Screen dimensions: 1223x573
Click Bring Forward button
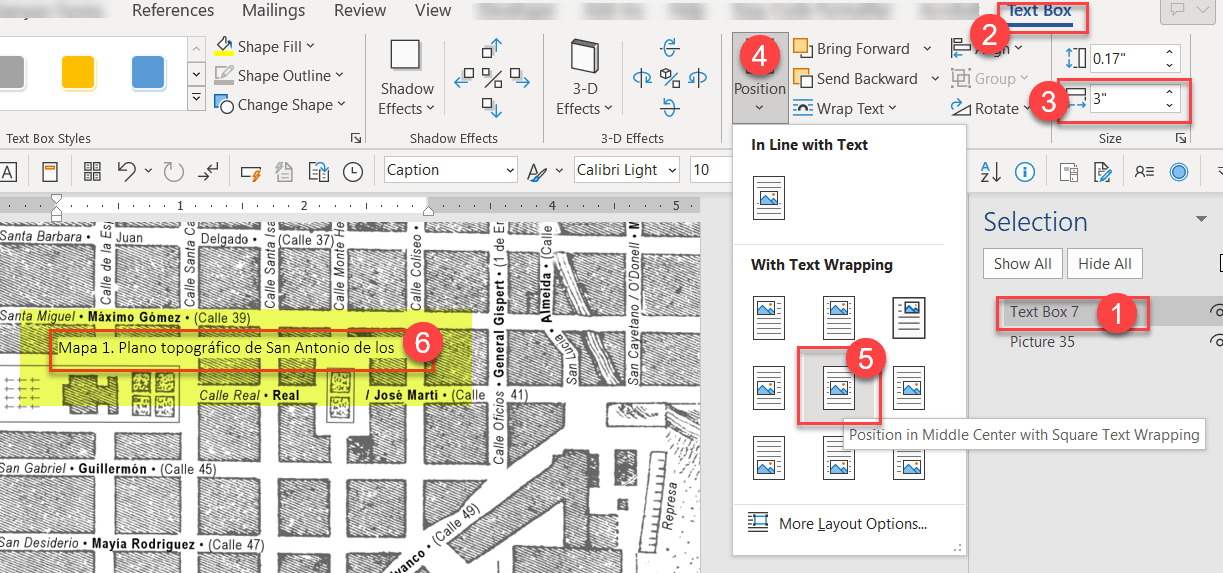click(x=852, y=48)
